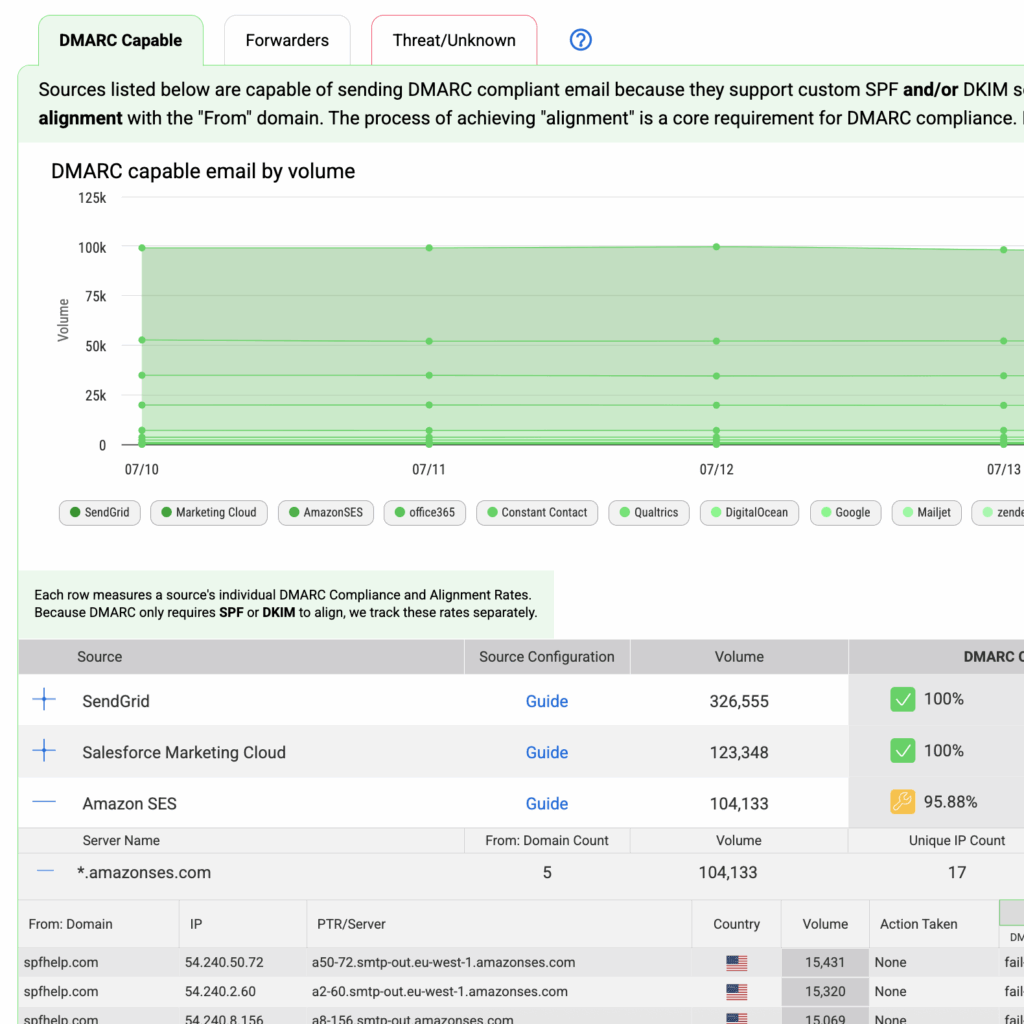
Task: Open the SendGrid configuration Guide link
Action: [x=547, y=701]
